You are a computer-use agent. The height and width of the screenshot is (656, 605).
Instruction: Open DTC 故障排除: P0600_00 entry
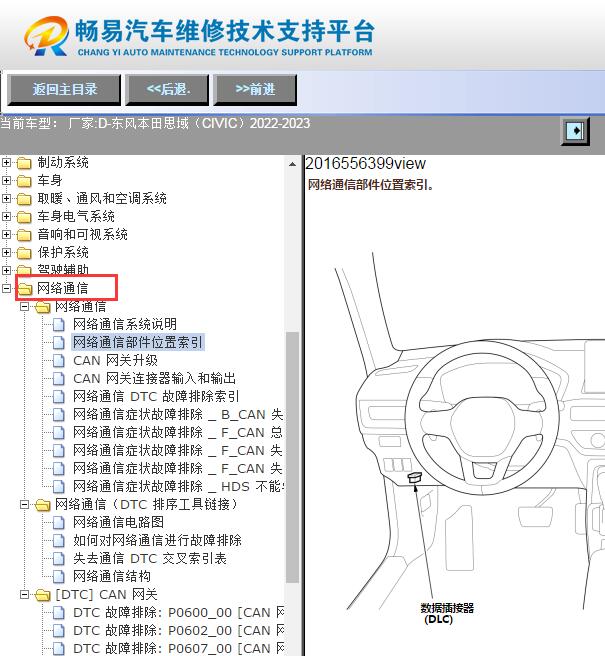179,612
